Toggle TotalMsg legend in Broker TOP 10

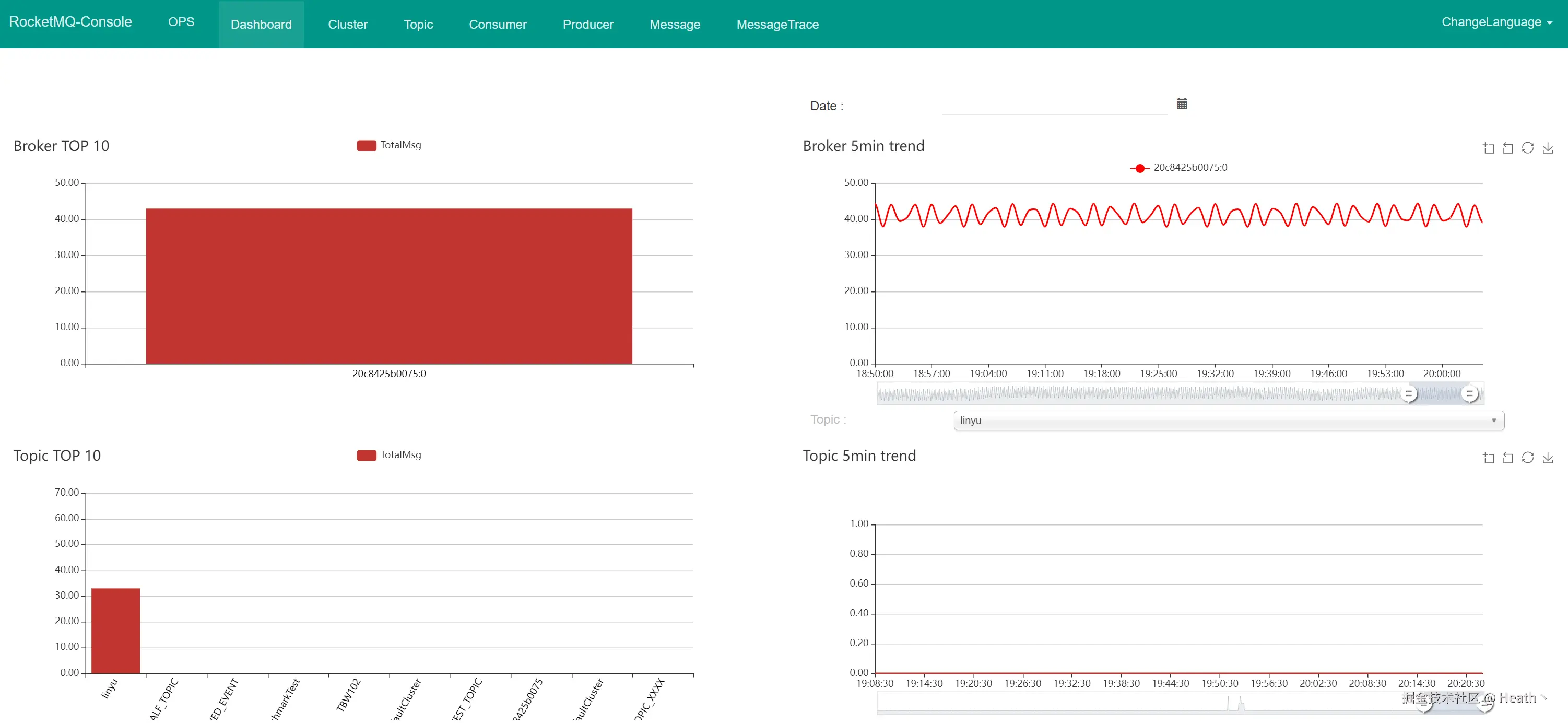[389, 145]
